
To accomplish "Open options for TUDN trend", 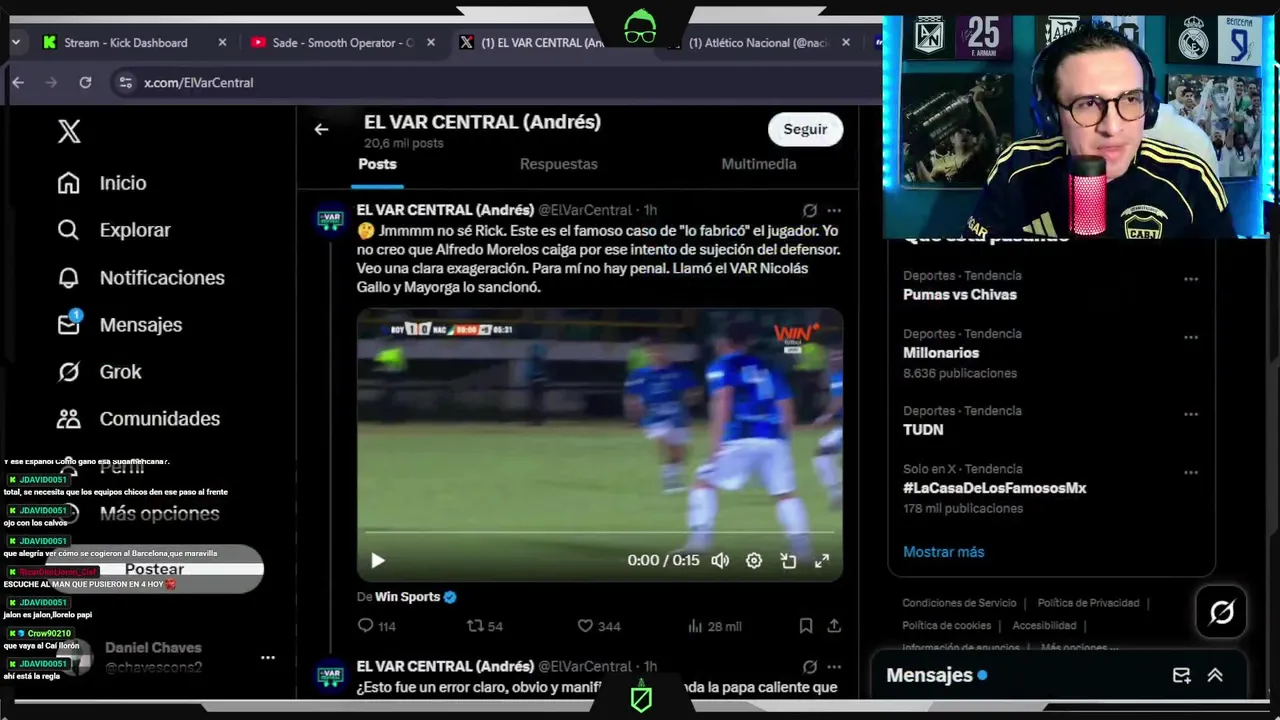I will (1191, 414).
